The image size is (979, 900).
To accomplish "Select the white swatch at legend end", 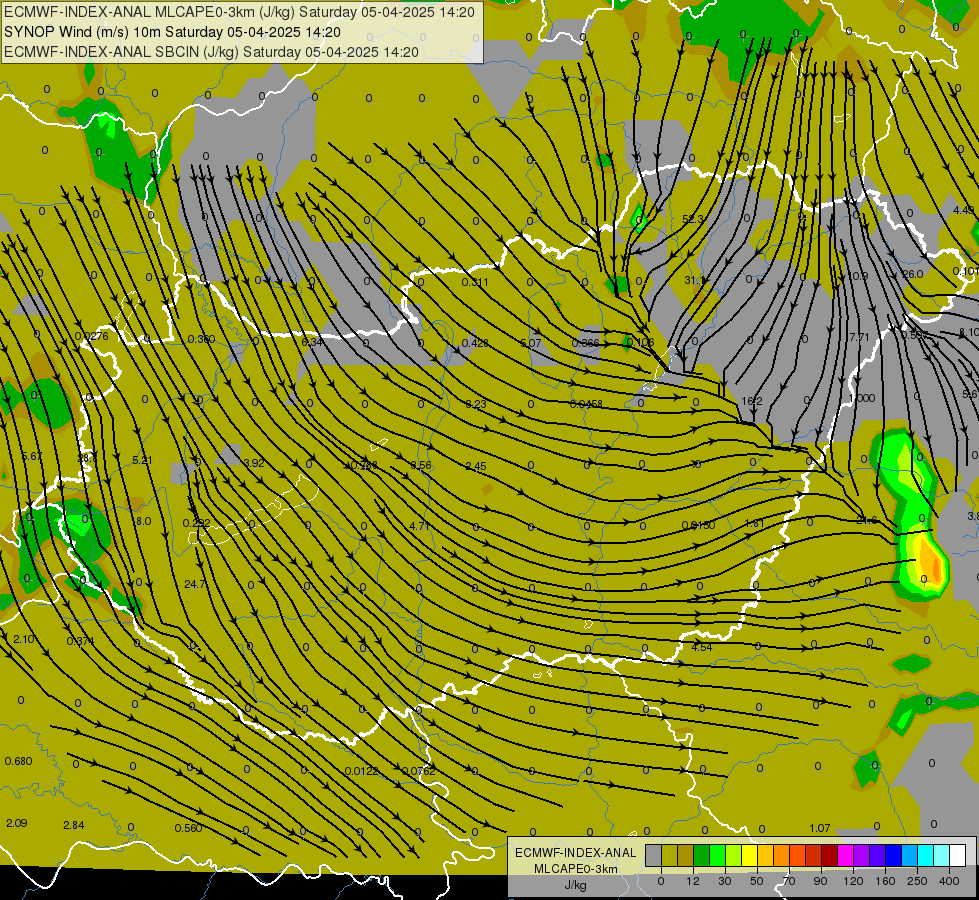I will pyautogui.click(x=957, y=856).
